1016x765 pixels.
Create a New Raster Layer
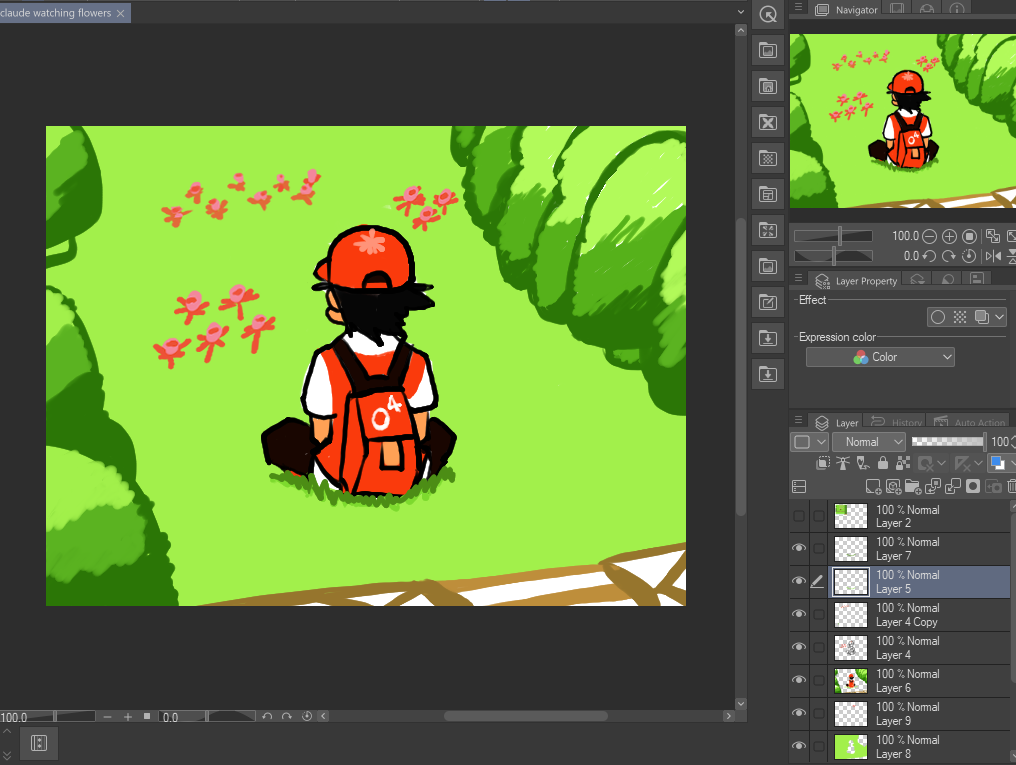click(x=873, y=486)
